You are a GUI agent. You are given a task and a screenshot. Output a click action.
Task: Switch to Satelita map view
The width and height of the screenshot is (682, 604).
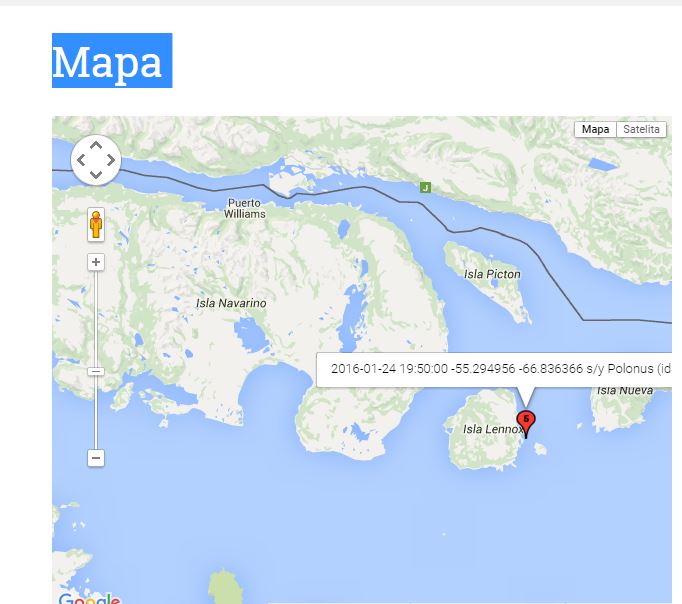(x=641, y=129)
